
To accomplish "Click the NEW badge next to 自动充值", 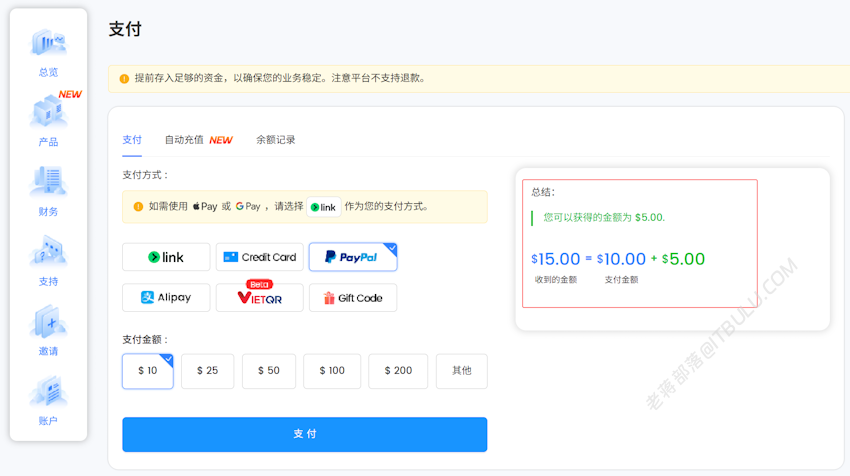I will [x=221, y=140].
